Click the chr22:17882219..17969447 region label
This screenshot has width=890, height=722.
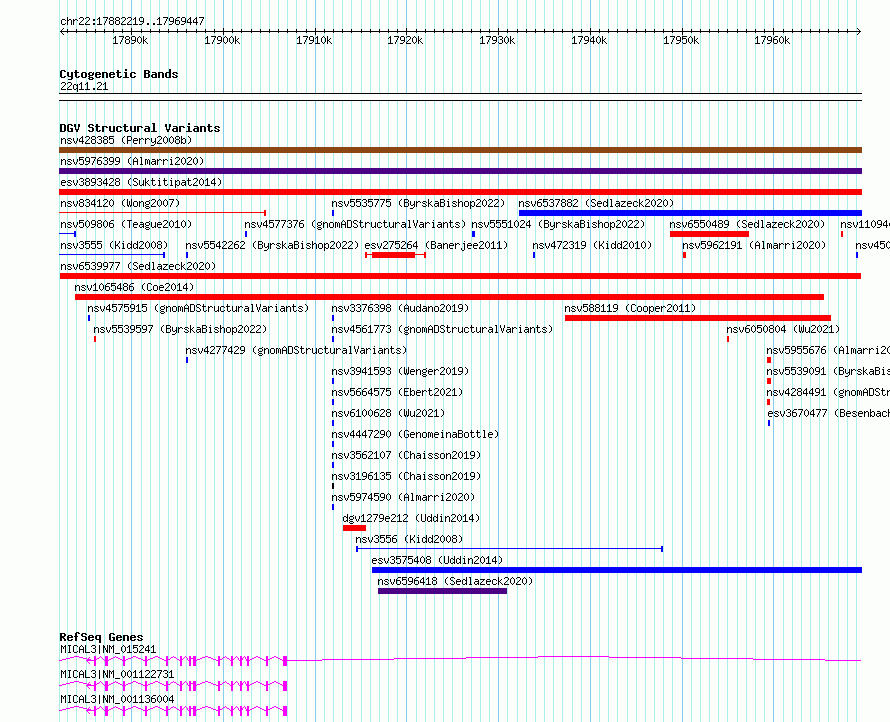132,22
